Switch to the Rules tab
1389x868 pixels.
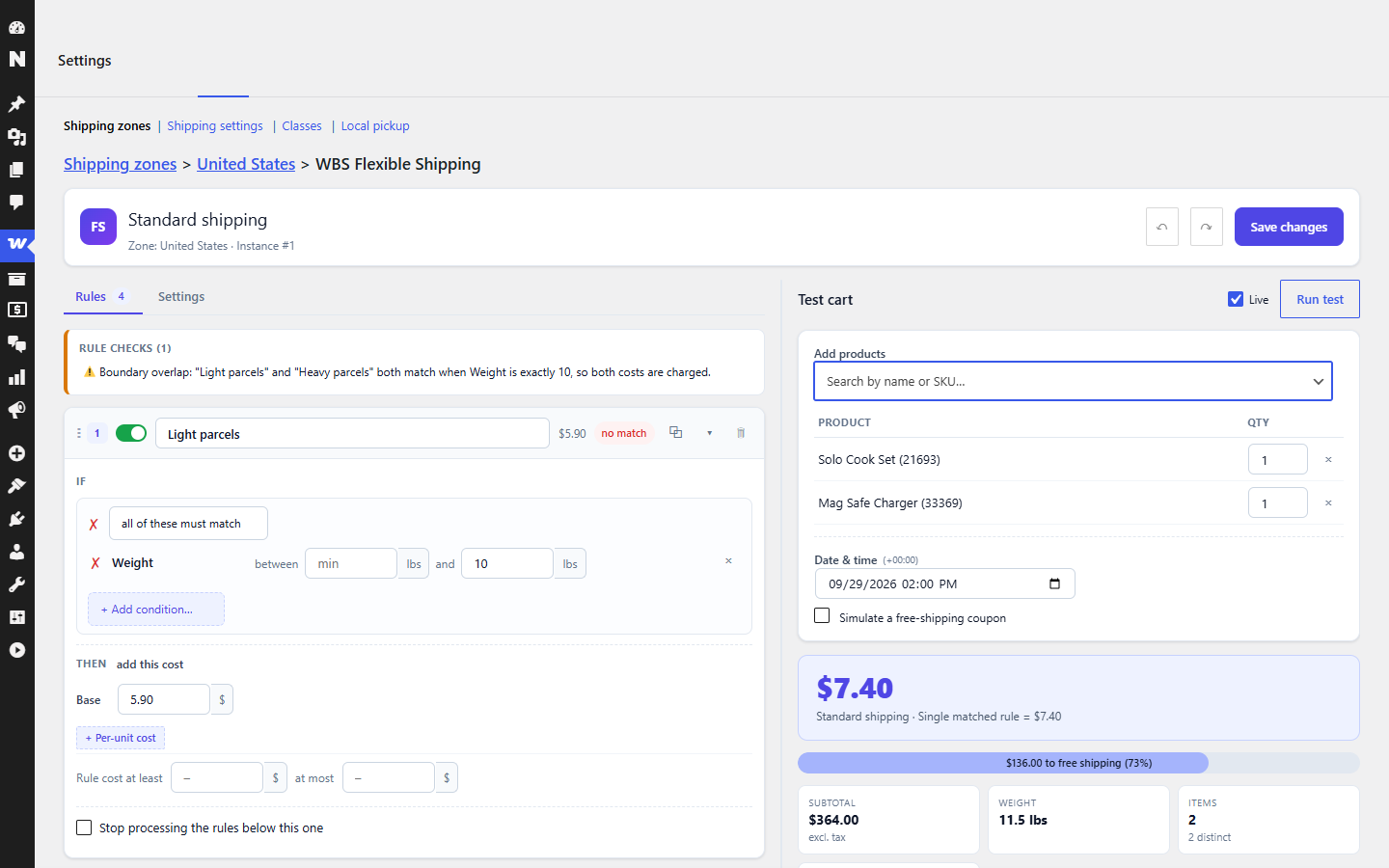(x=102, y=297)
